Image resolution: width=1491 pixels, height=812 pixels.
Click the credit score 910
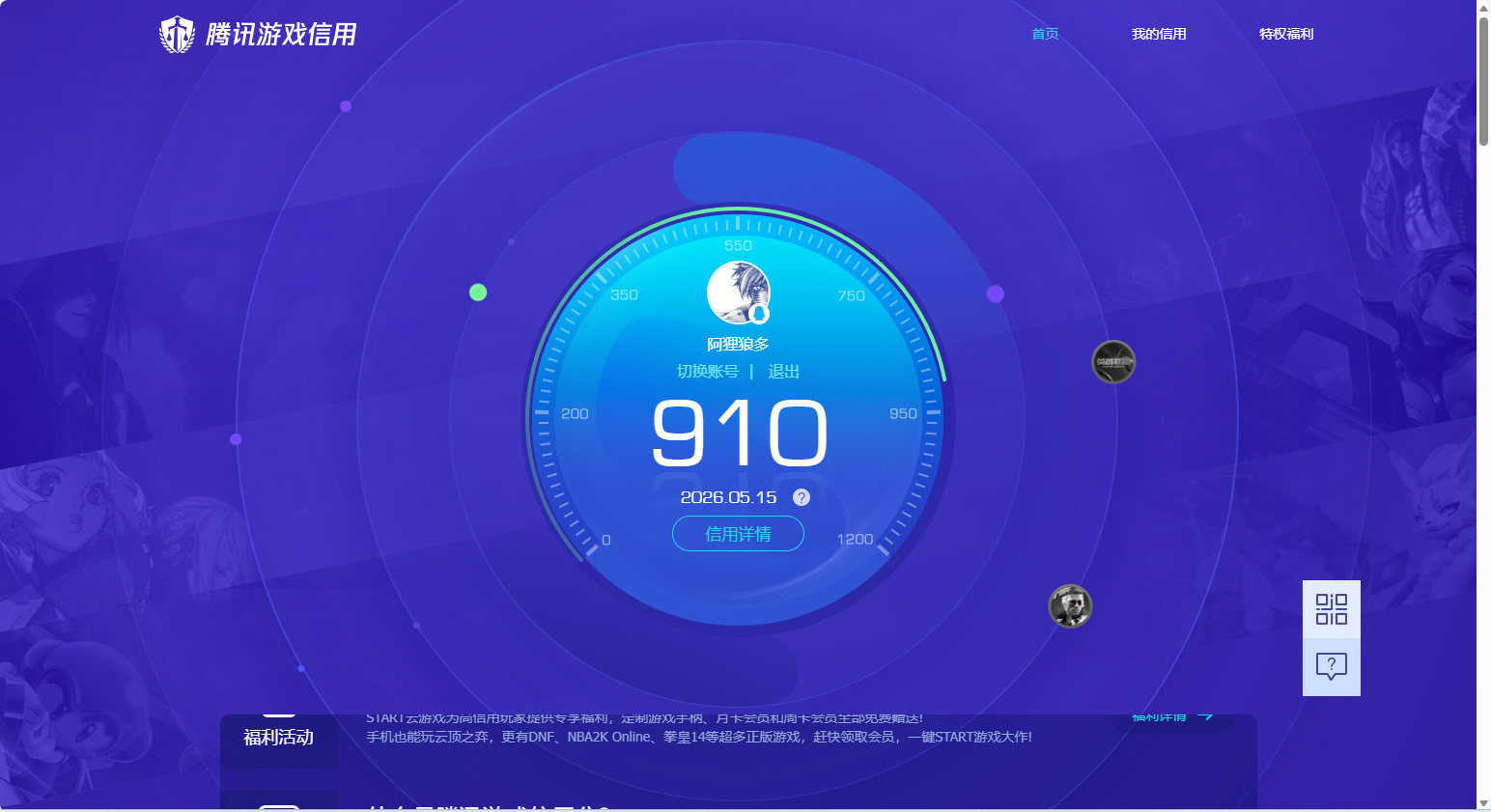point(740,434)
